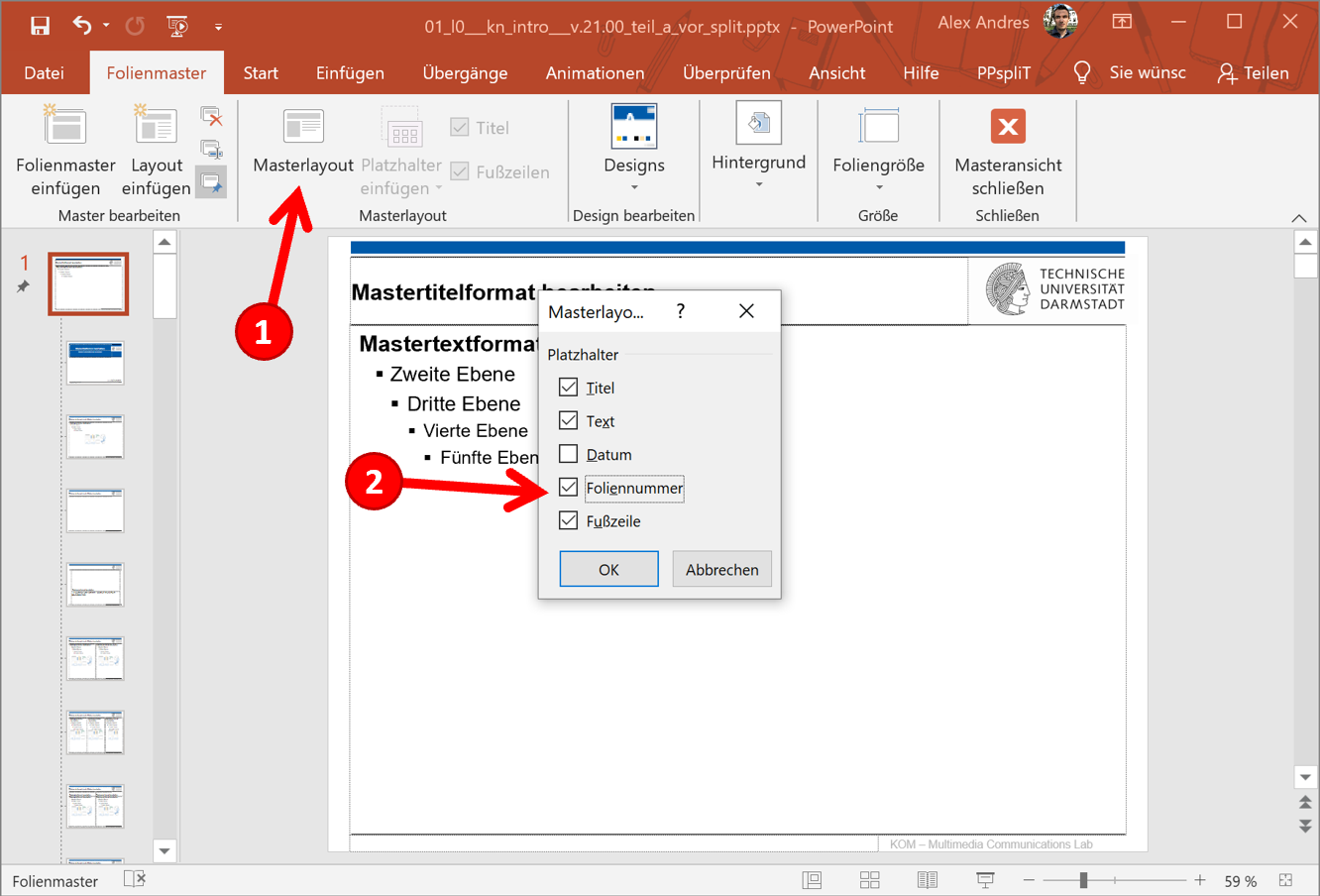Confirm the dialog with OK
Image resolution: width=1320 pixels, height=896 pixels.
tap(608, 568)
